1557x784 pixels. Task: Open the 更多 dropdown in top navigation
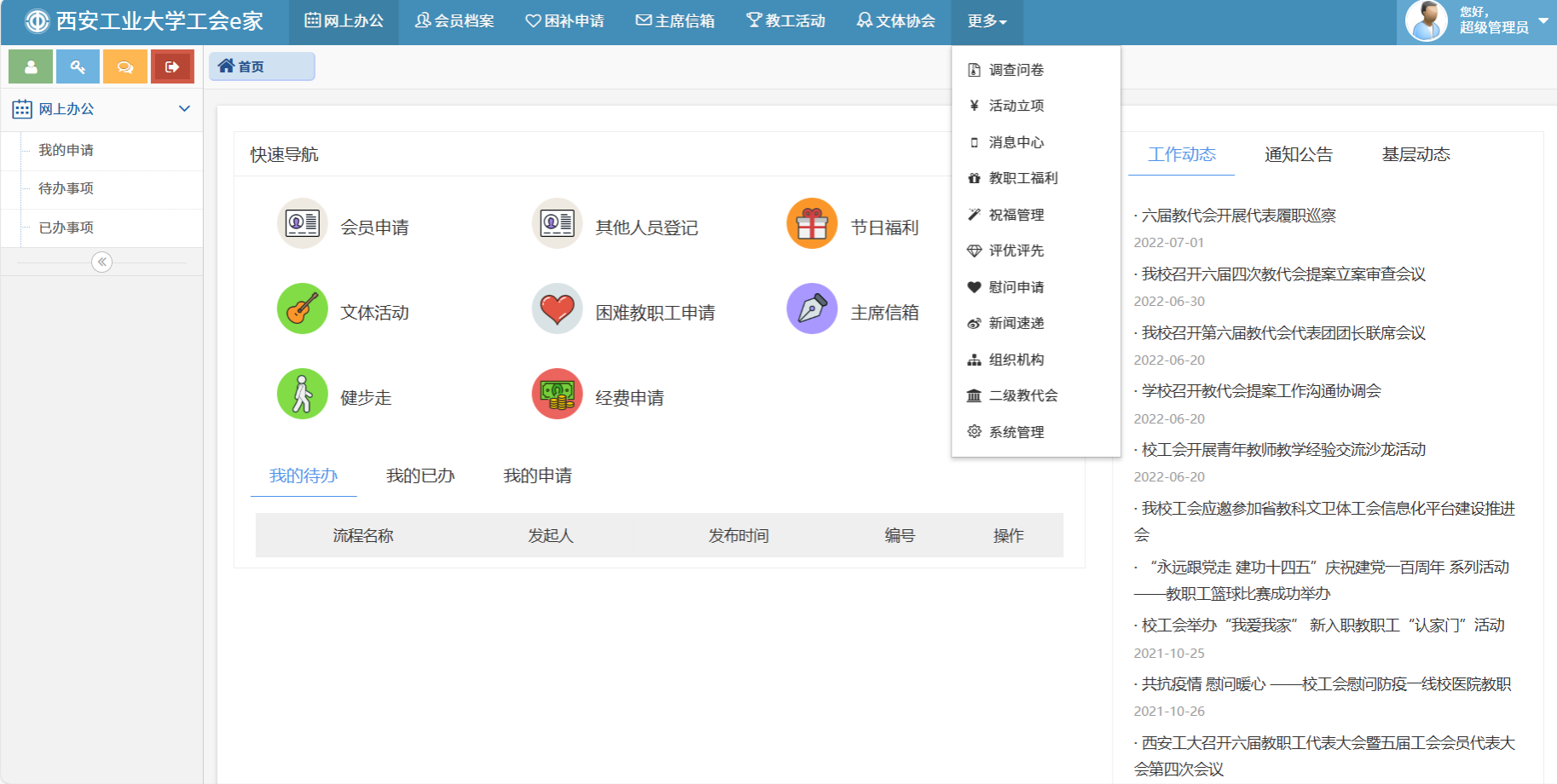pyautogui.click(x=987, y=21)
